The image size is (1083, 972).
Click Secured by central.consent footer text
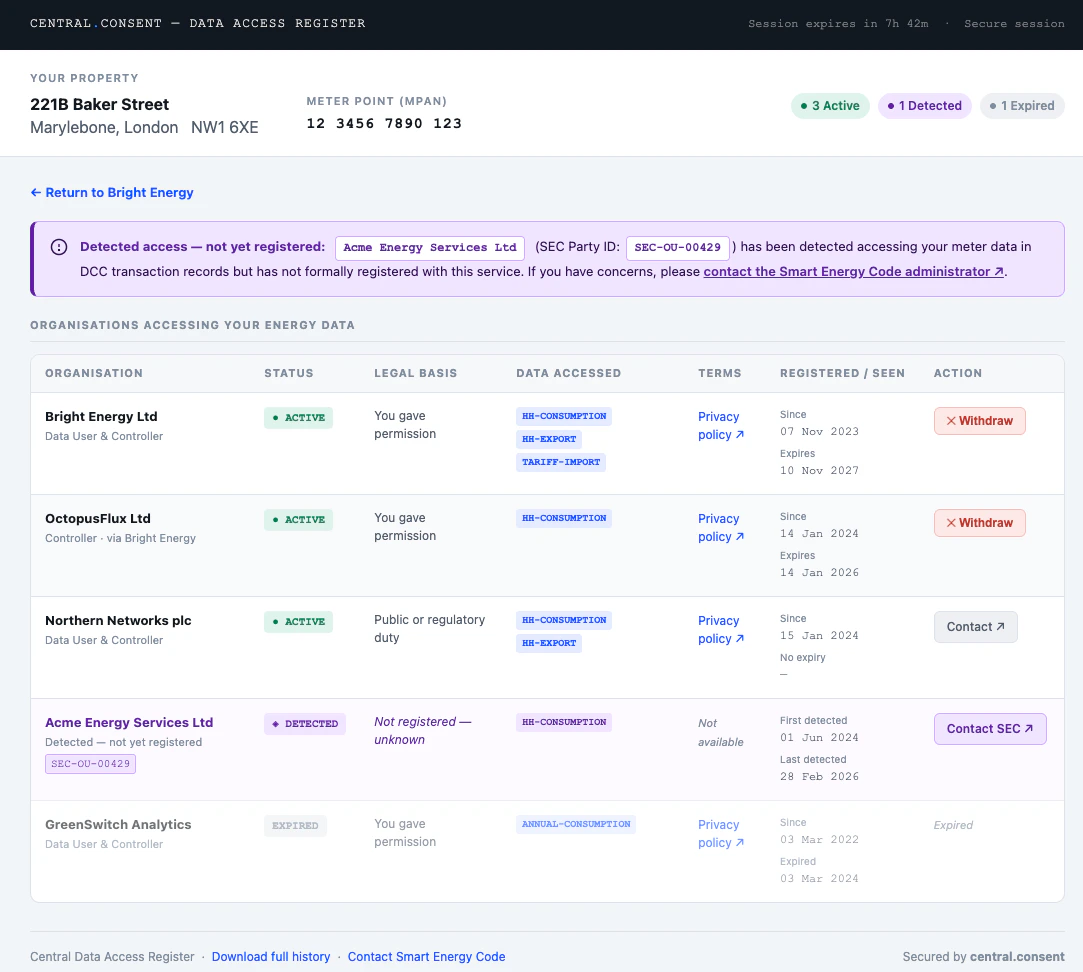tap(983, 957)
